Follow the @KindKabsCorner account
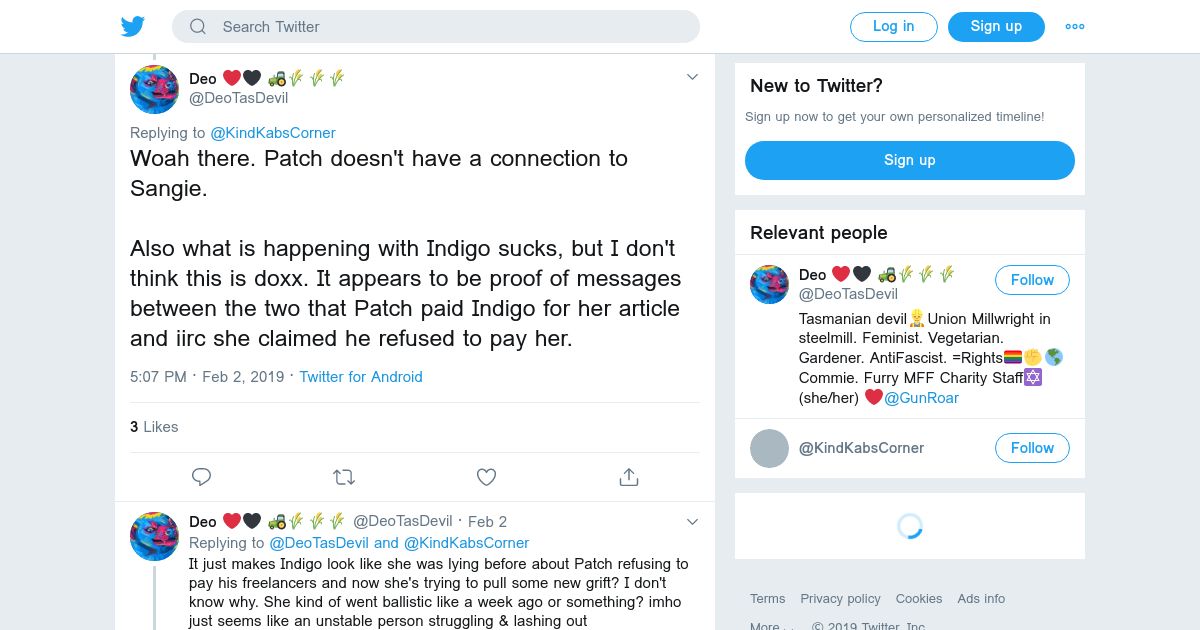This screenshot has width=1200, height=630. coord(1031,448)
